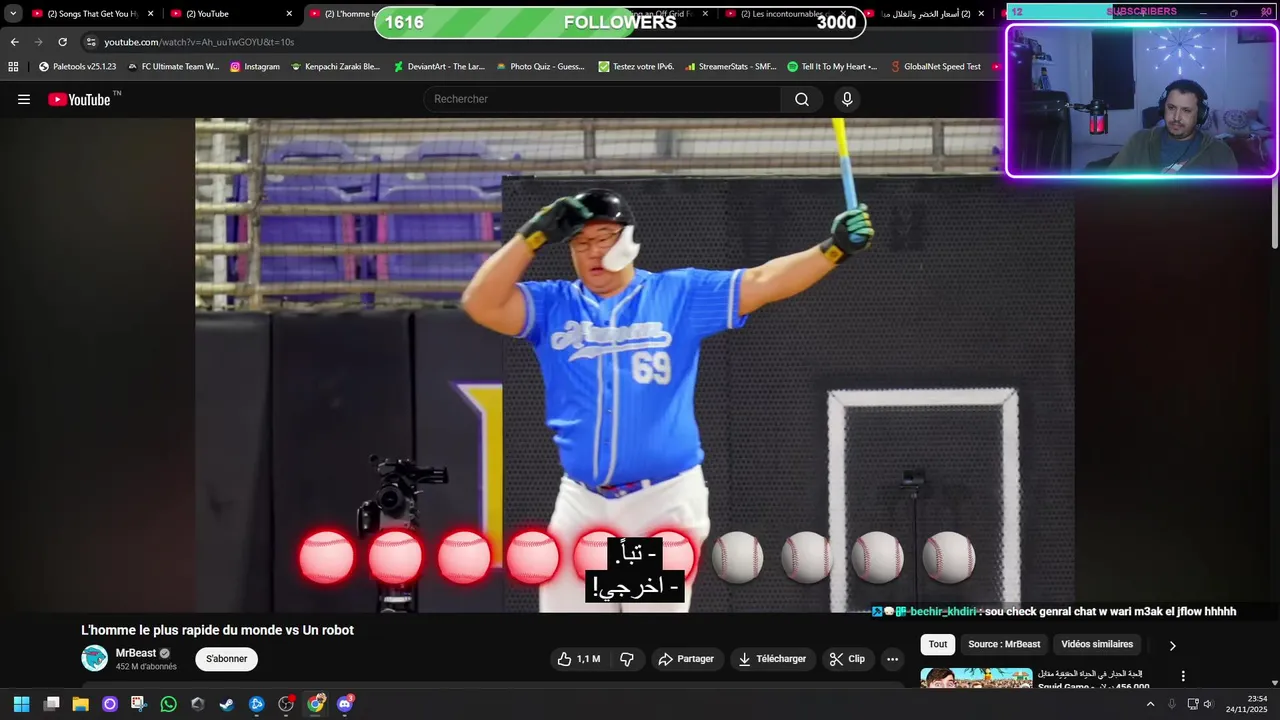Open the volume speaker tray icon

(1208, 704)
